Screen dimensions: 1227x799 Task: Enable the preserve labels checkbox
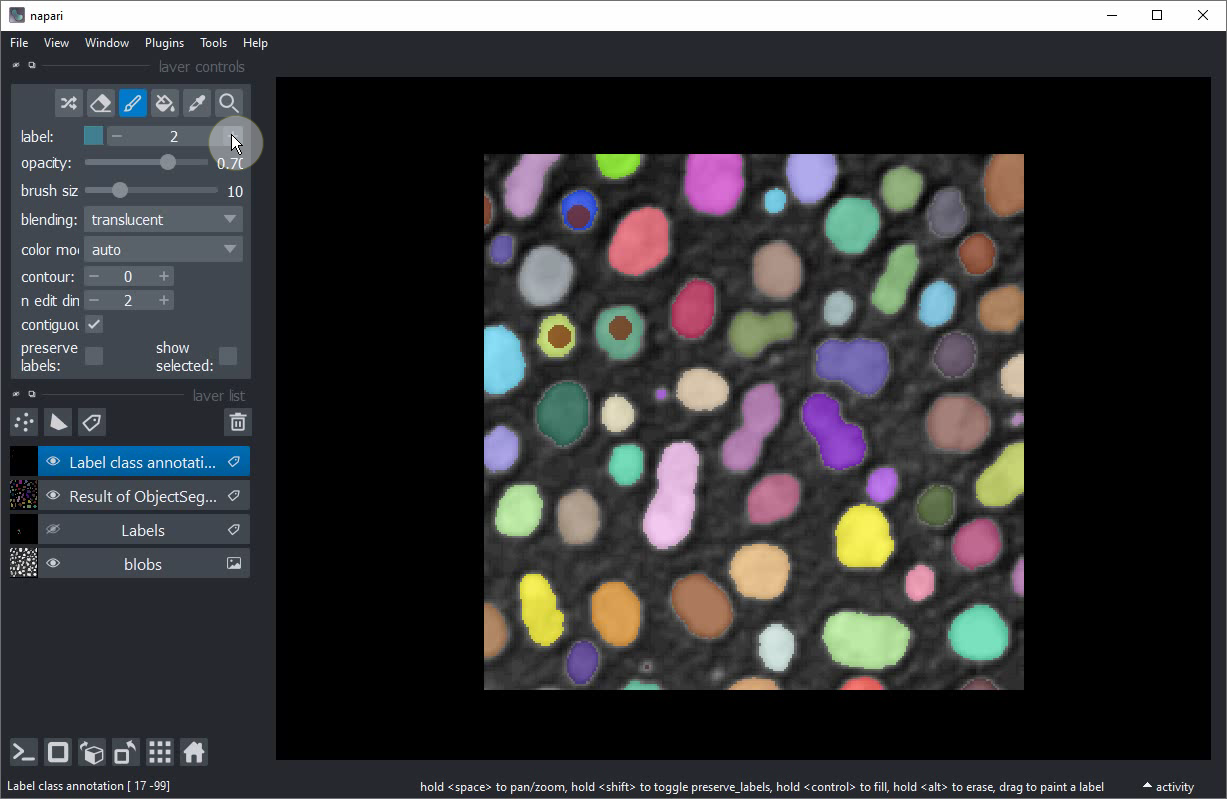[94, 357]
